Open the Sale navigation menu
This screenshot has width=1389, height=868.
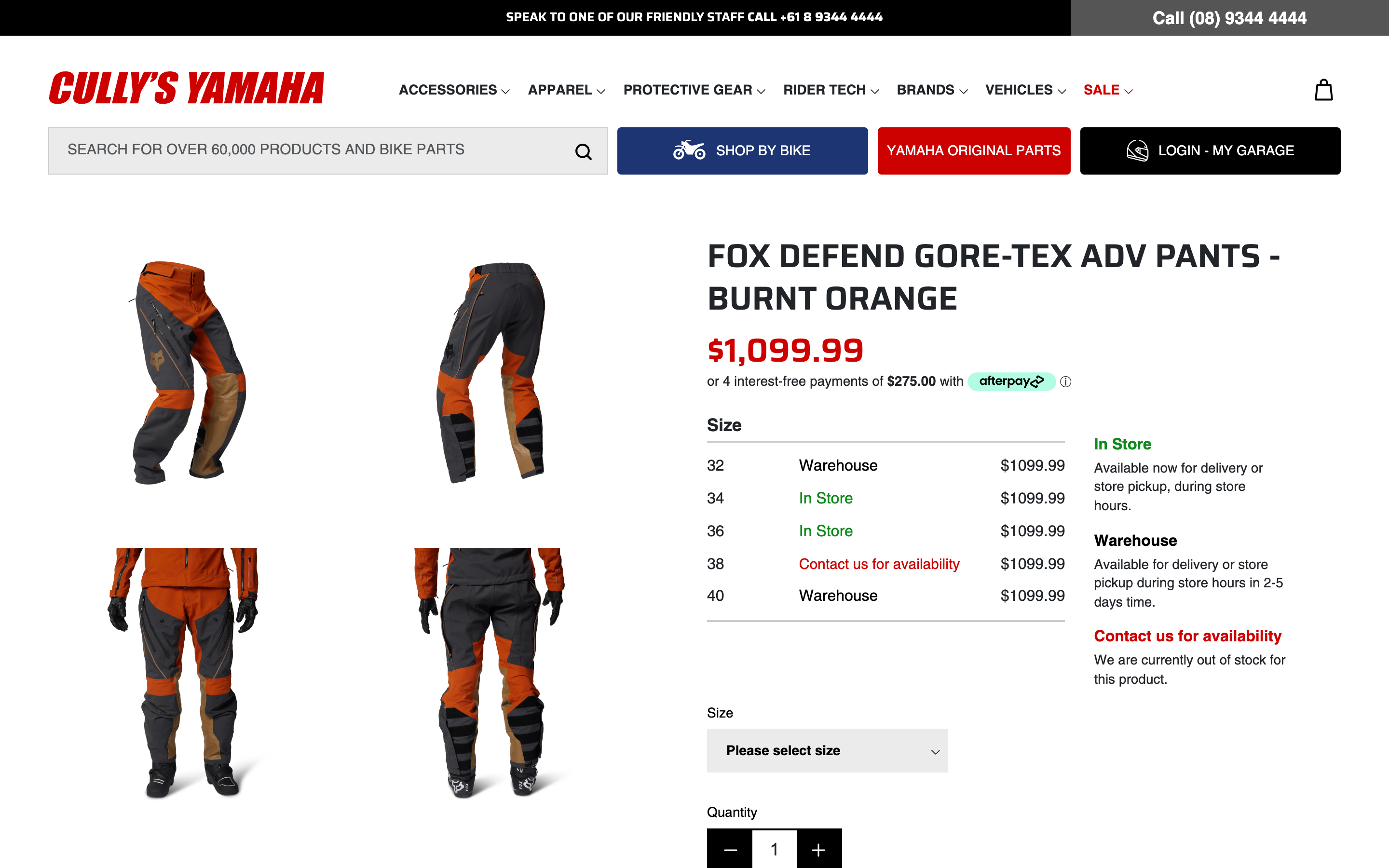pyautogui.click(x=1107, y=90)
